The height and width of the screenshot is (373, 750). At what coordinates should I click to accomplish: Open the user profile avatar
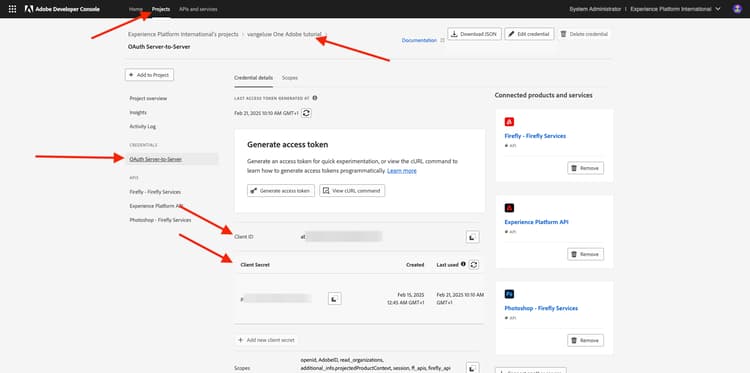pos(737,9)
